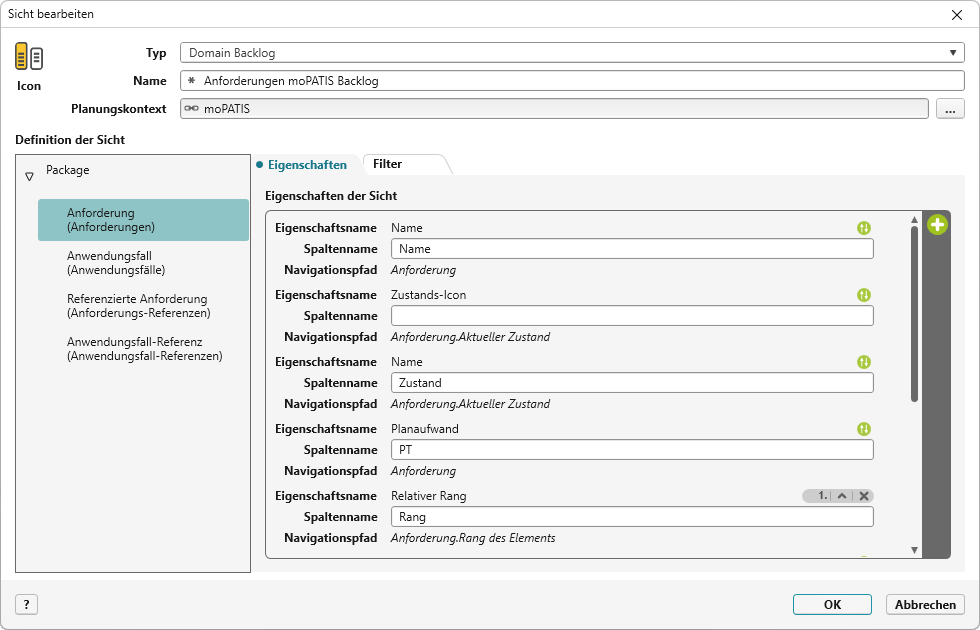Click sort icon beside Zustands-Icon property
Screen dimensions: 980x630
pos(864,295)
